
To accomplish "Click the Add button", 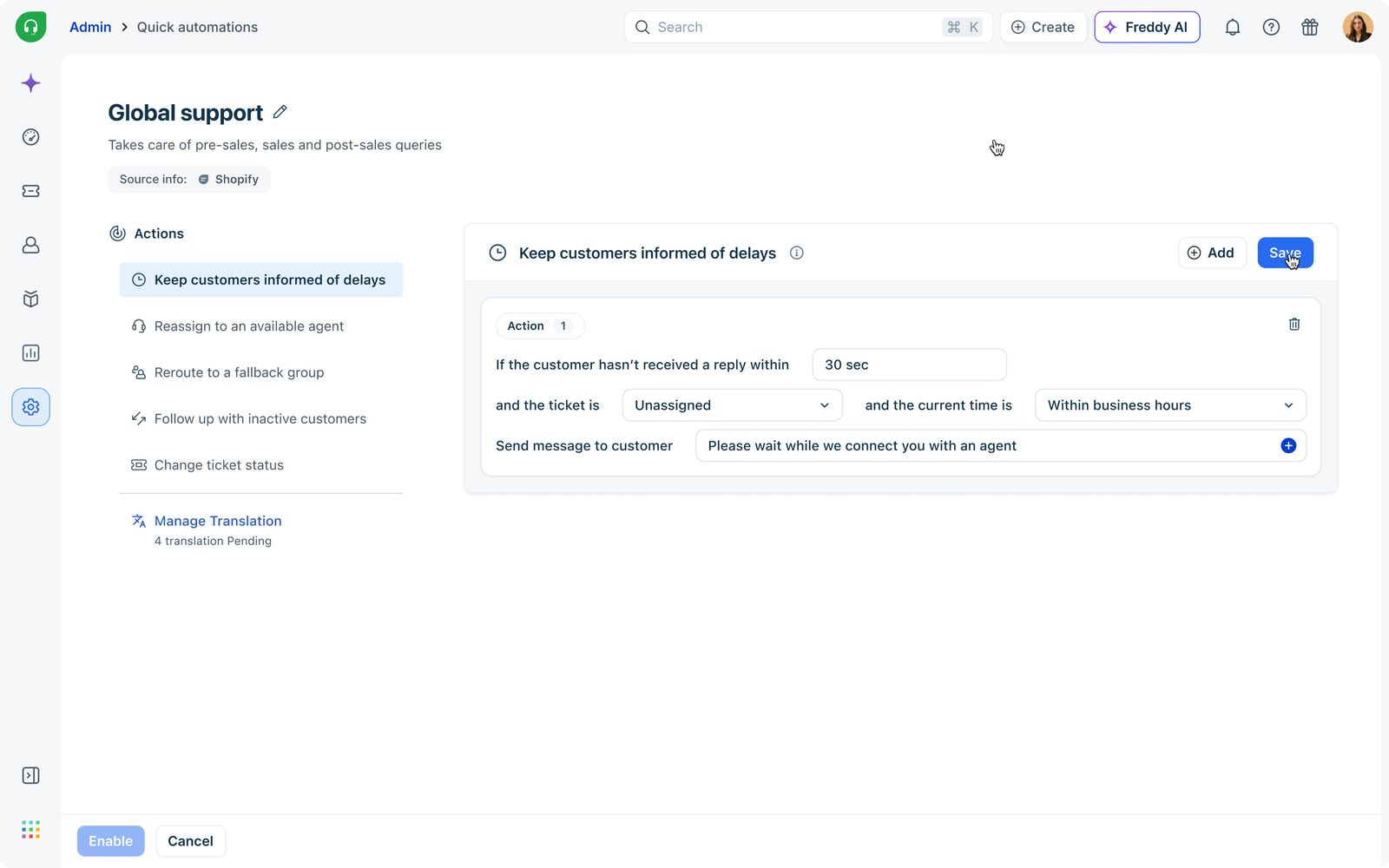I will click(1211, 253).
